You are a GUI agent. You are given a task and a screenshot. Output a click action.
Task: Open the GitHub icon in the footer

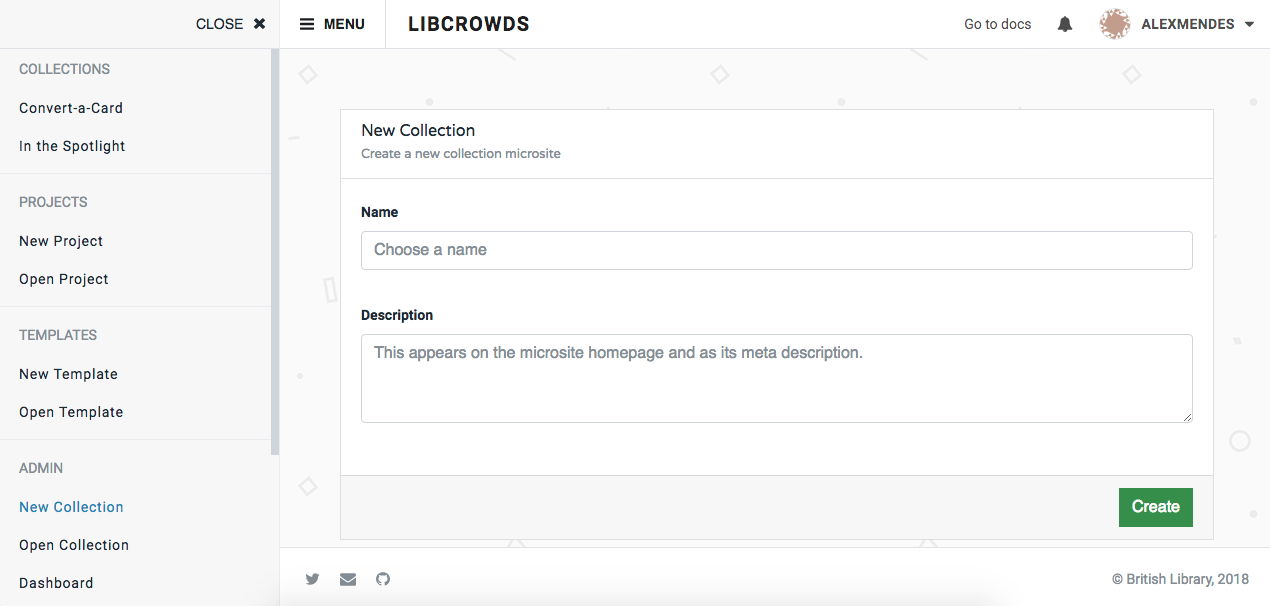383,579
